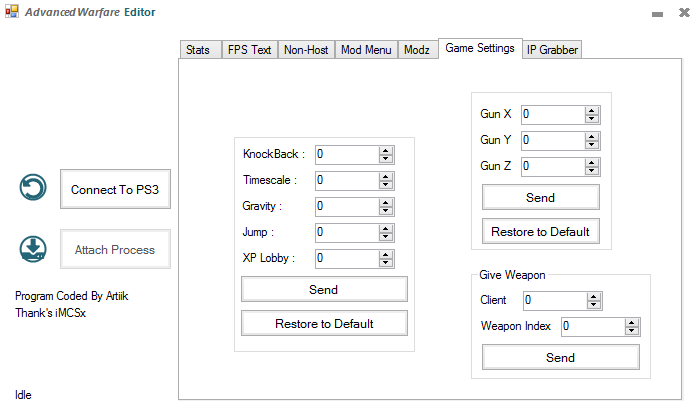Increase the Jump value
Viewport: 699px width, 413px height.
click(x=386, y=228)
